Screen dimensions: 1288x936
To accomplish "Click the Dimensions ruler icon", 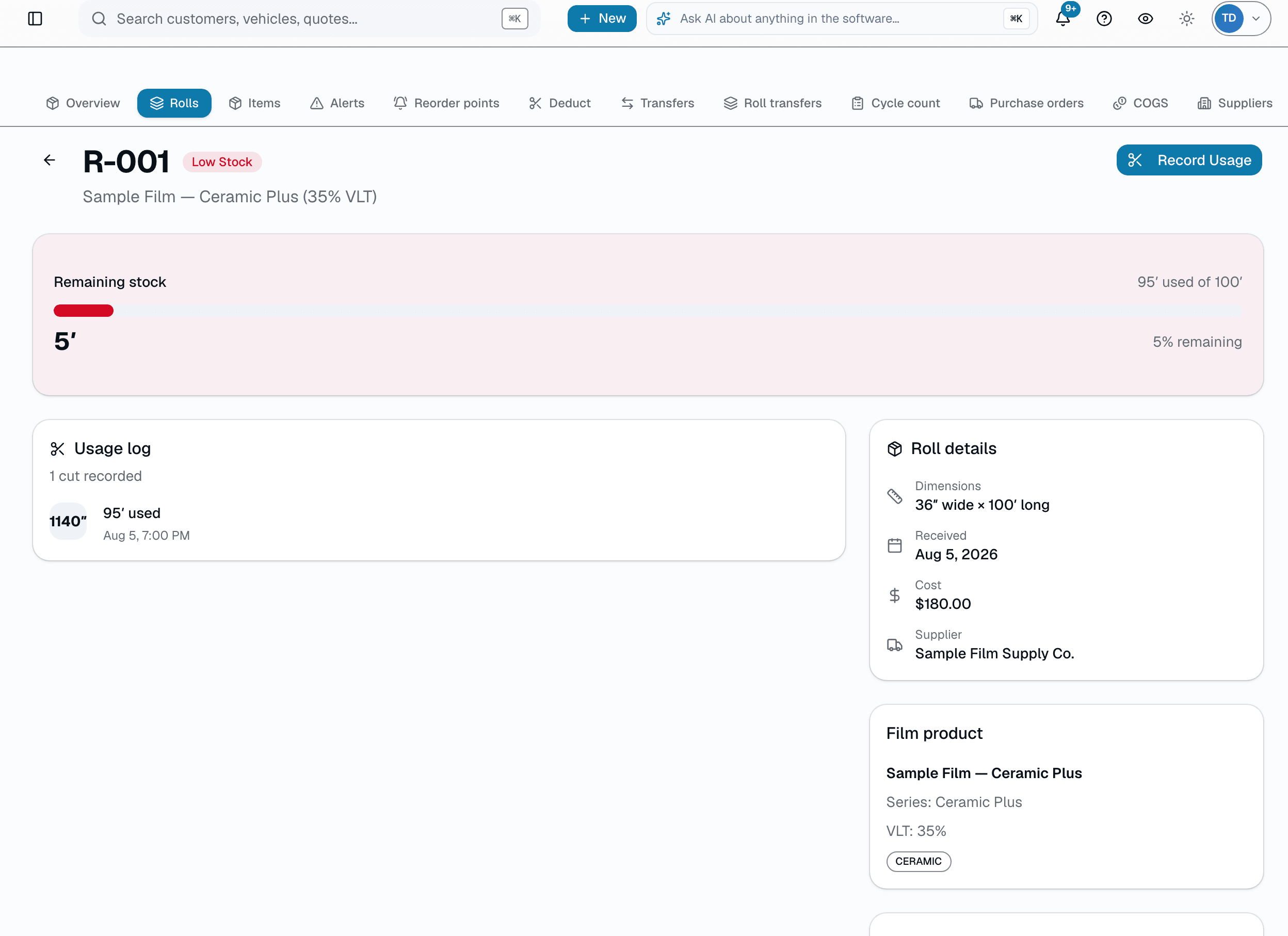I will click(894, 496).
